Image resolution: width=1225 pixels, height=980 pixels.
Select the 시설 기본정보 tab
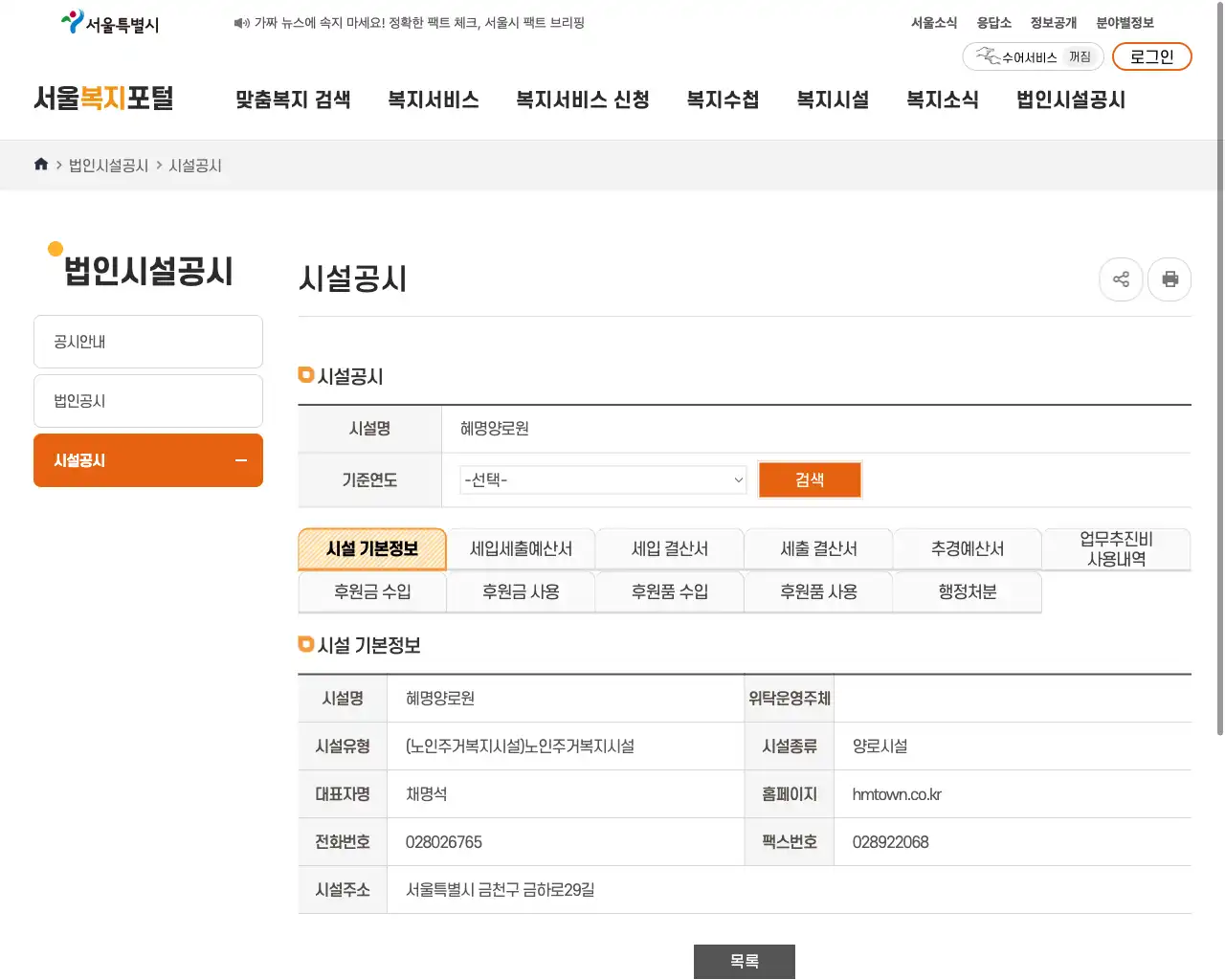pos(372,549)
